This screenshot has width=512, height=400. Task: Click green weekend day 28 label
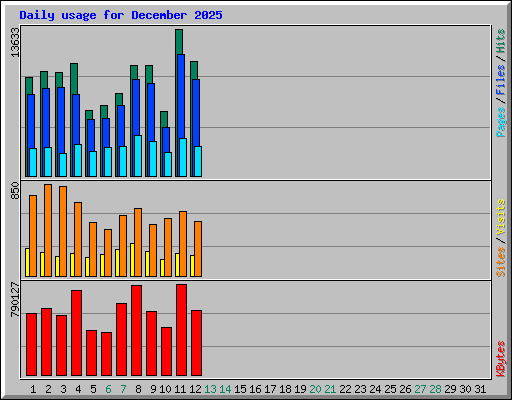(x=435, y=389)
